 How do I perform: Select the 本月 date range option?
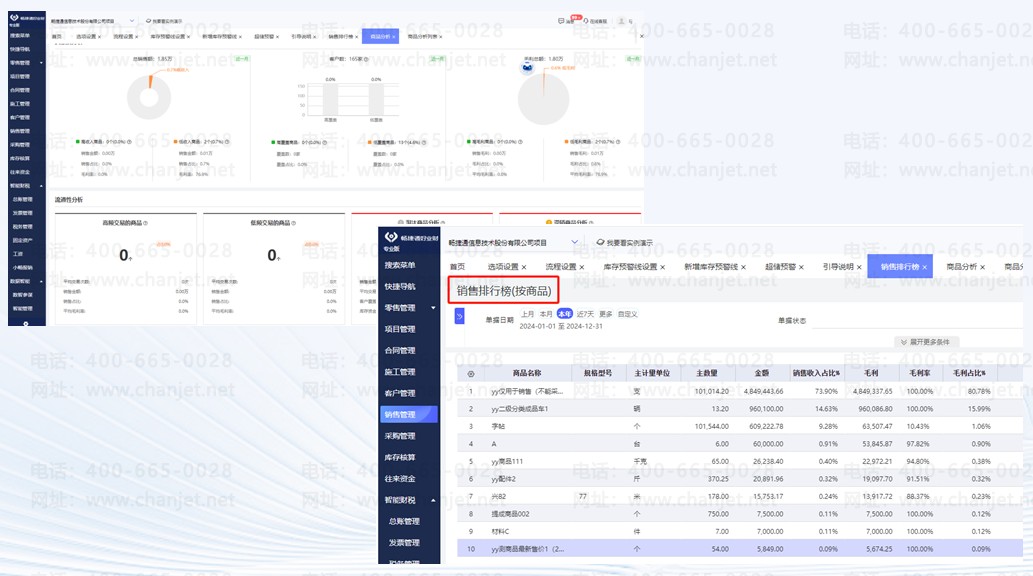tap(546, 314)
